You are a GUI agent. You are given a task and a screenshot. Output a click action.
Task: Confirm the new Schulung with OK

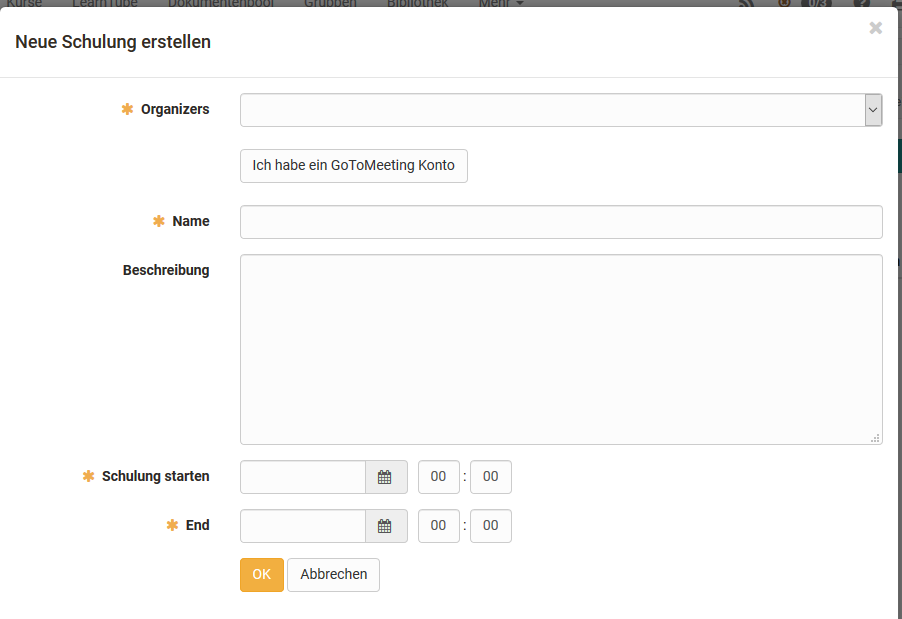pyautogui.click(x=261, y=574)
